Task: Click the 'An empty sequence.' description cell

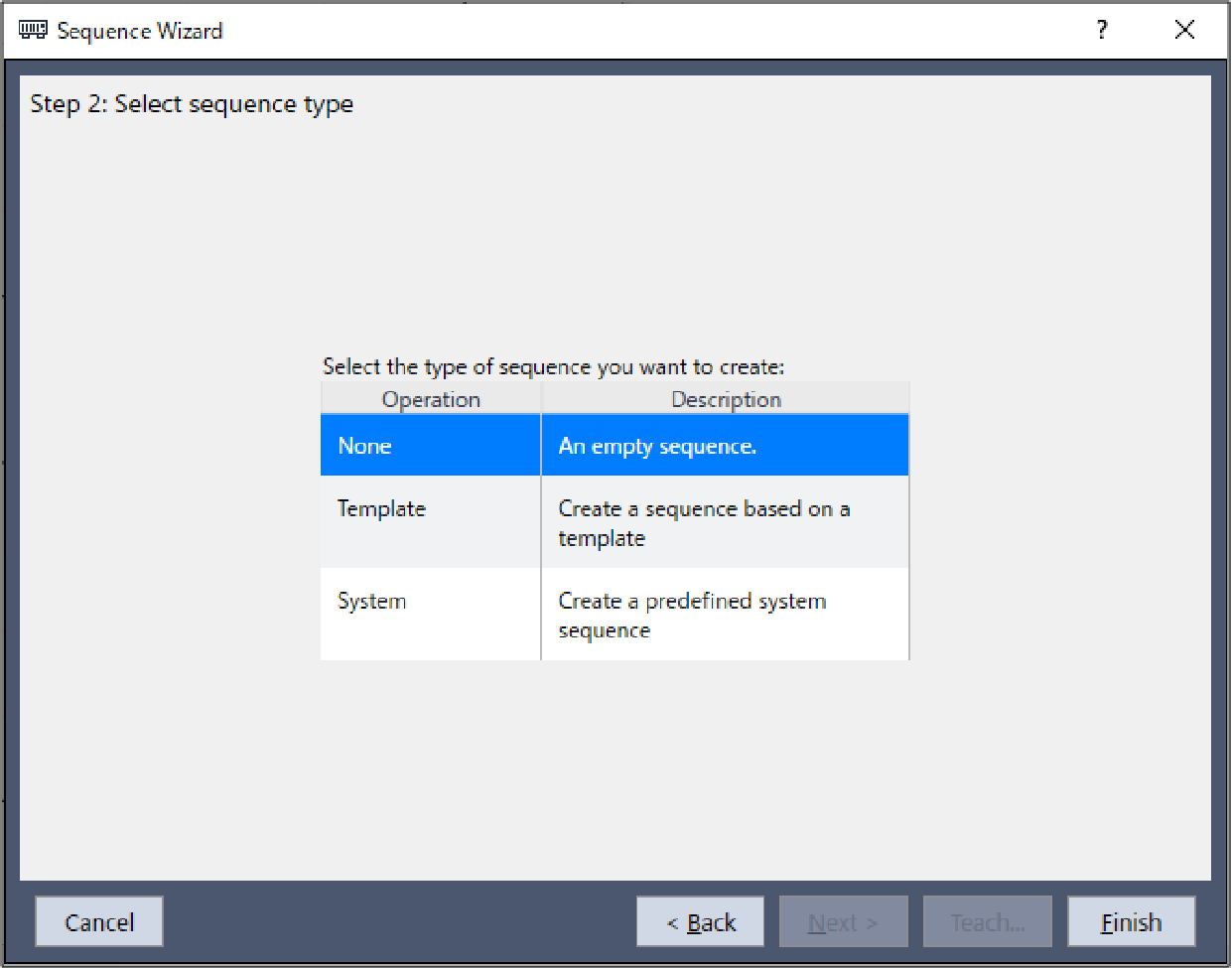Action: [725, 446]
